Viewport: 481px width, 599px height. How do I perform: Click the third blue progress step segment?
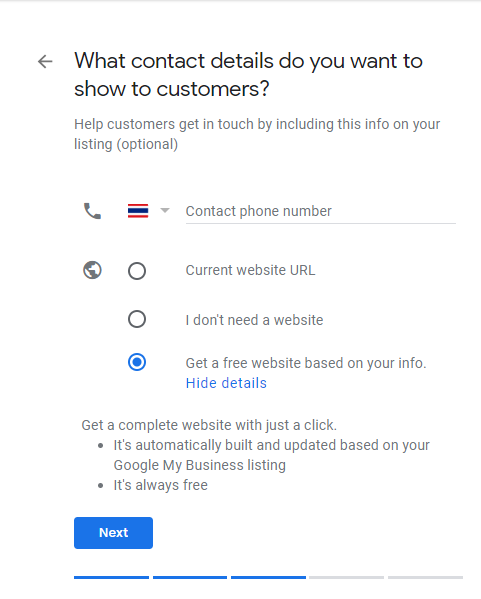coord(268,577)
